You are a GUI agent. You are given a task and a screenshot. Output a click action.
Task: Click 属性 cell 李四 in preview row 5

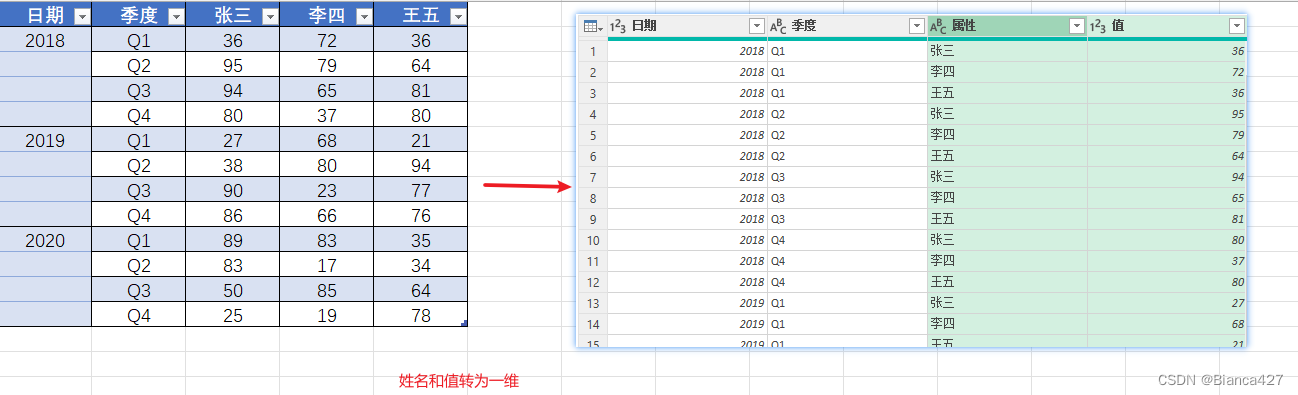(x=1007, y=135)
